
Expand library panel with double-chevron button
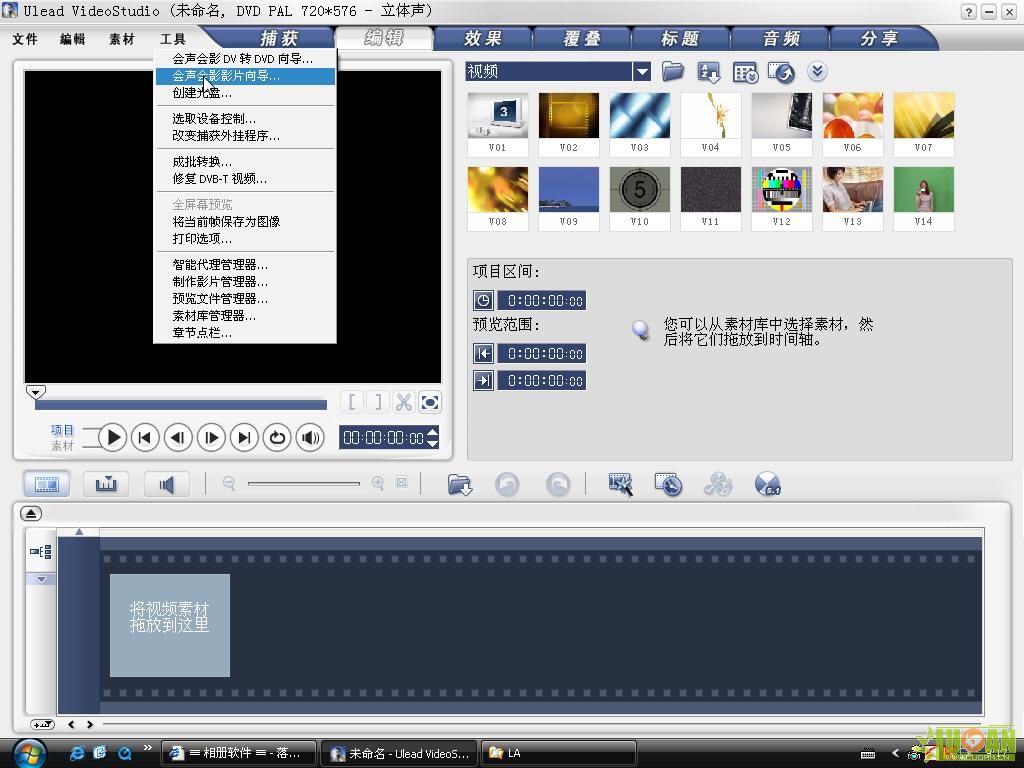click(x=817, y=71)
